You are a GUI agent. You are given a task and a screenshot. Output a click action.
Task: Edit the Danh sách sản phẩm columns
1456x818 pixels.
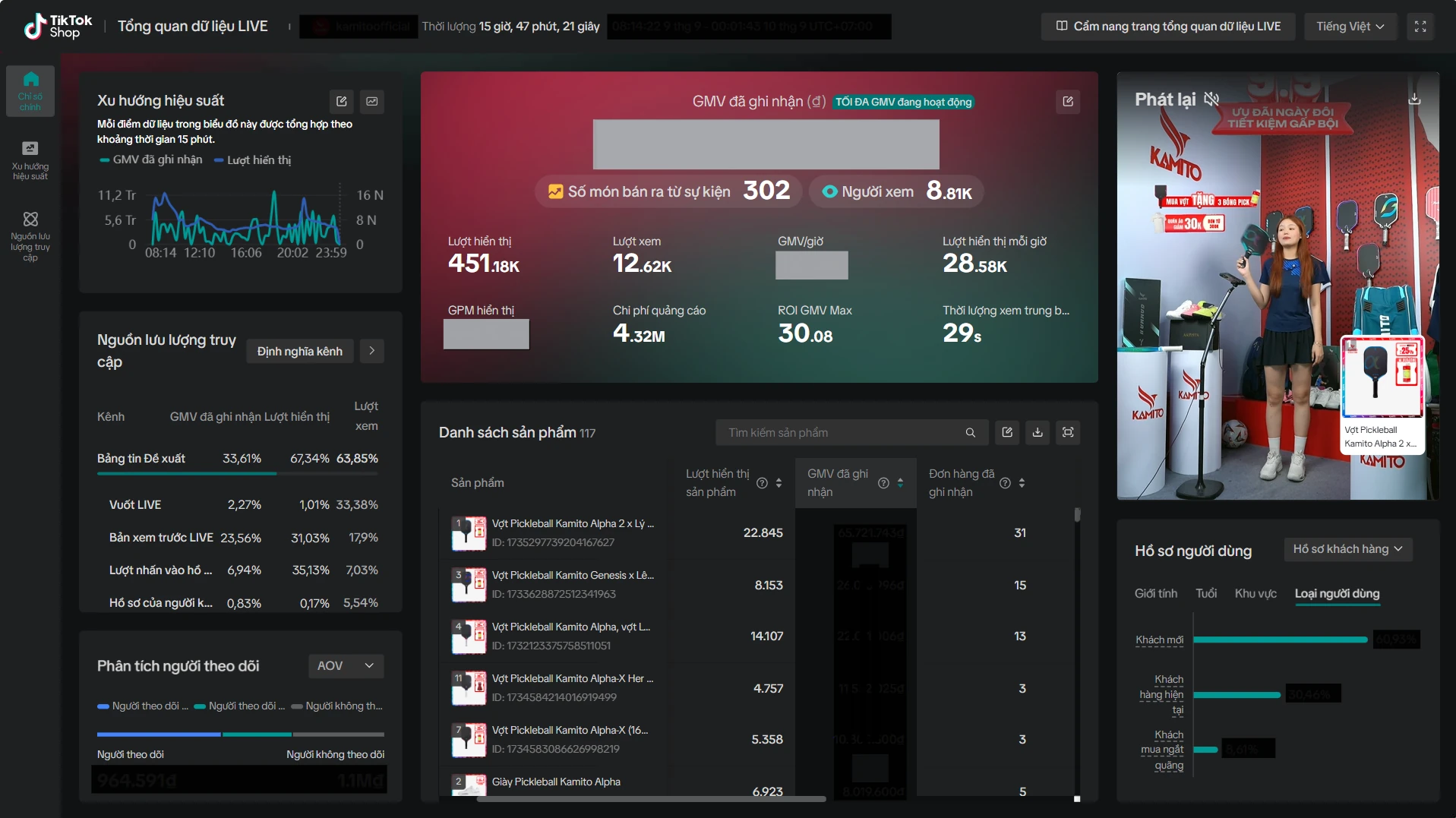point(1007,432)
